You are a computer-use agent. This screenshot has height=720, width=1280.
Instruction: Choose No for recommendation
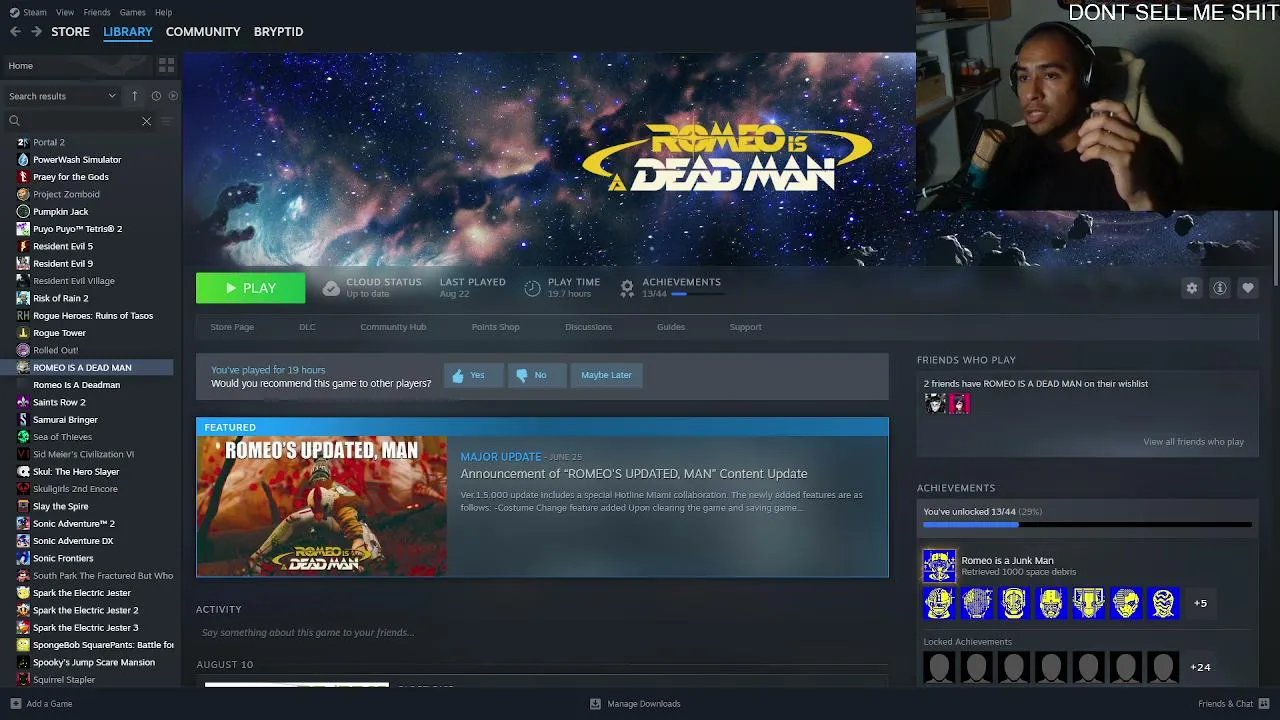[x=535, y=375]
